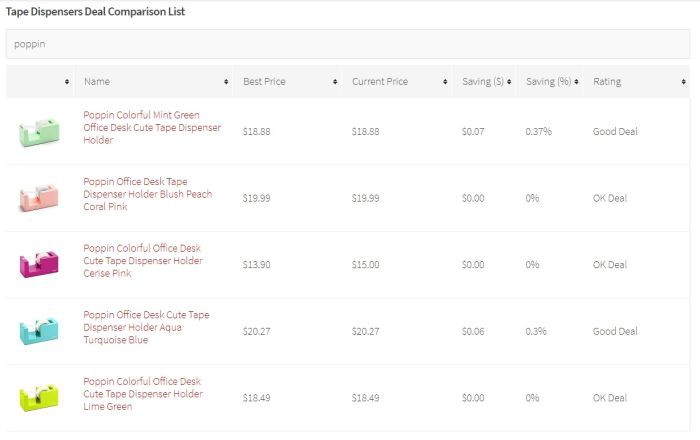This screenshot has height=440, width=700.
Task: Click OK Deal rating in Blush Peach row
Action: point(610,198)
